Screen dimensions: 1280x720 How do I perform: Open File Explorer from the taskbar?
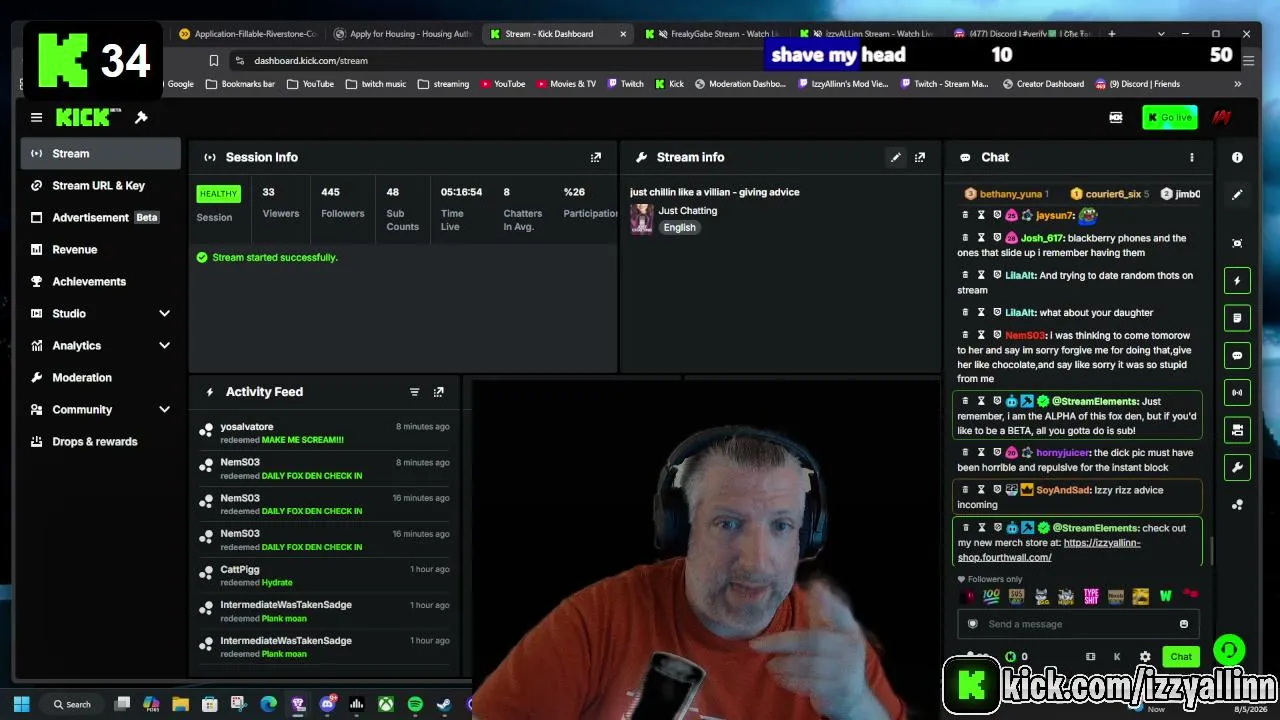click(x=180, y=704)
